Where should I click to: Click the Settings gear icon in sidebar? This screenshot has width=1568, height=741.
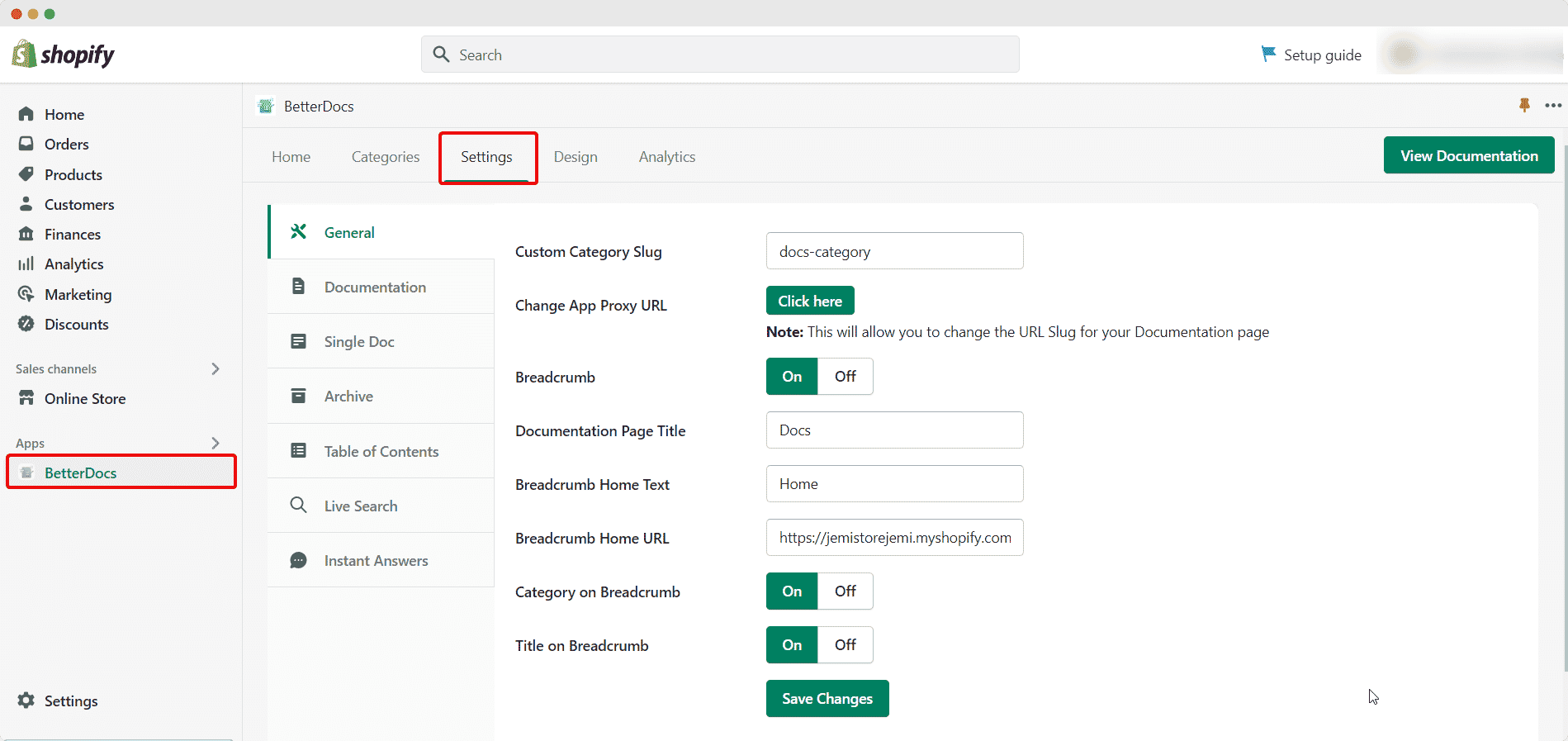point(26,701)
